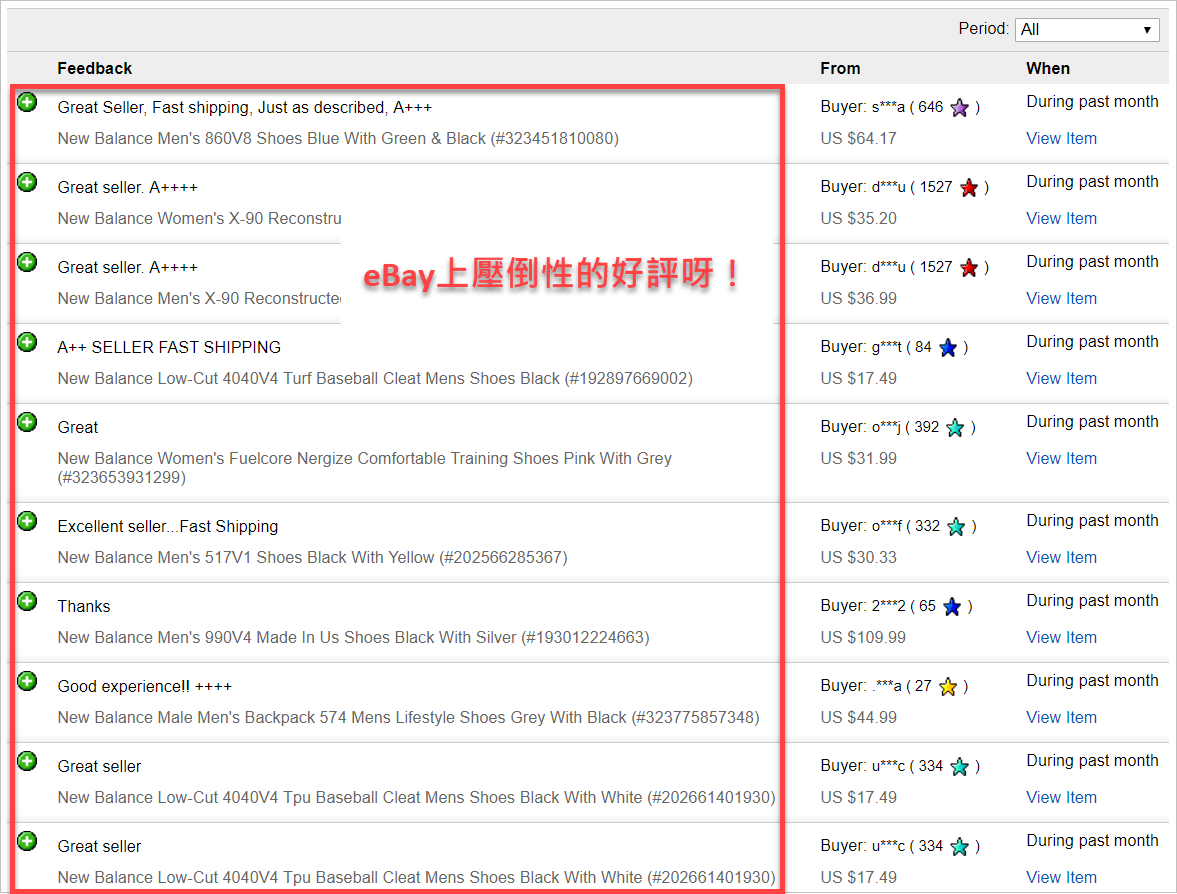This screenshot has width=1177, height=894.
Task: Open View Item for the $64.17 purchase
Action: [1061, 139]
